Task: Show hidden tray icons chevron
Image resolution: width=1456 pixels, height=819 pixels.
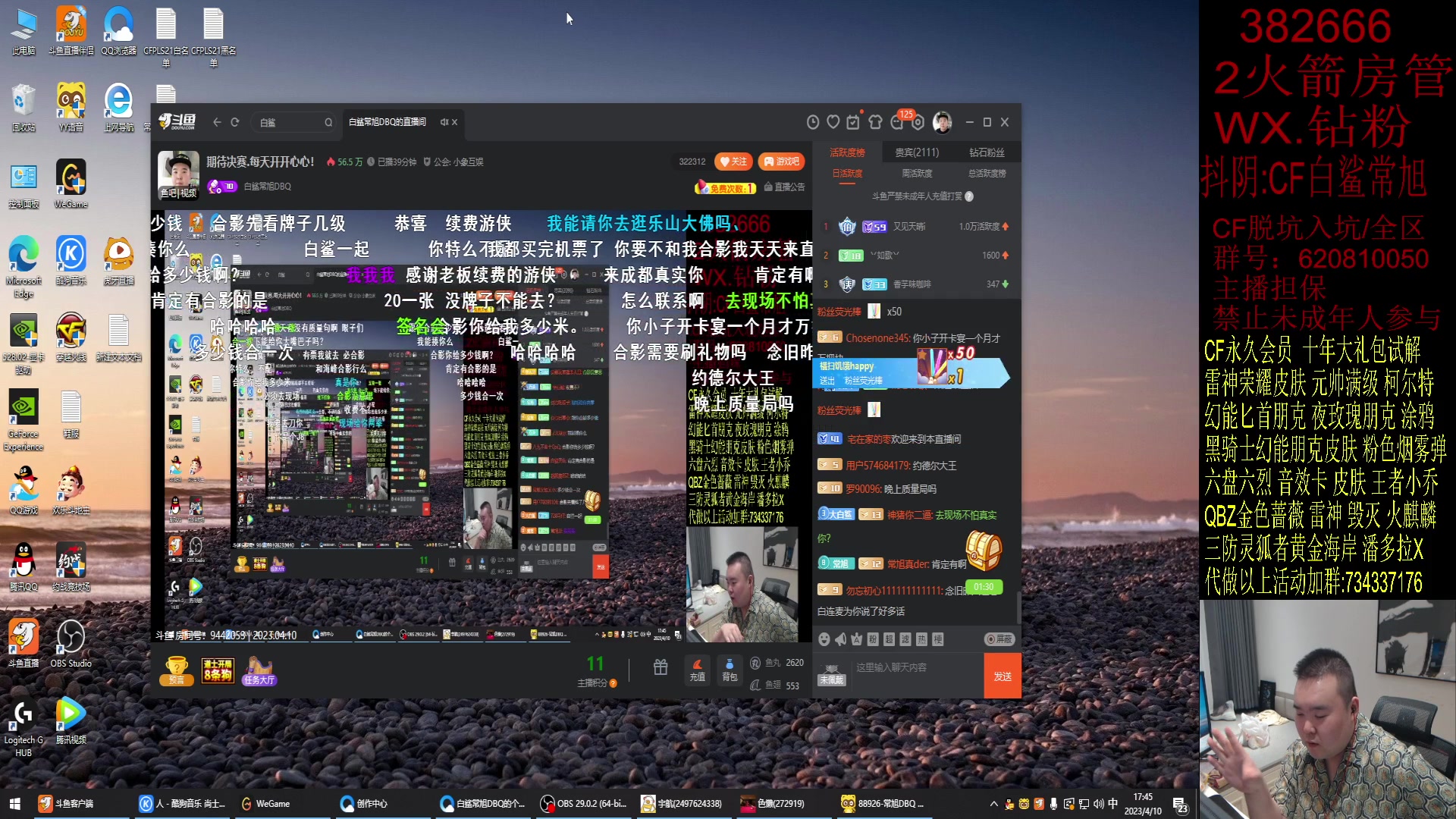Action: (993, 804)
